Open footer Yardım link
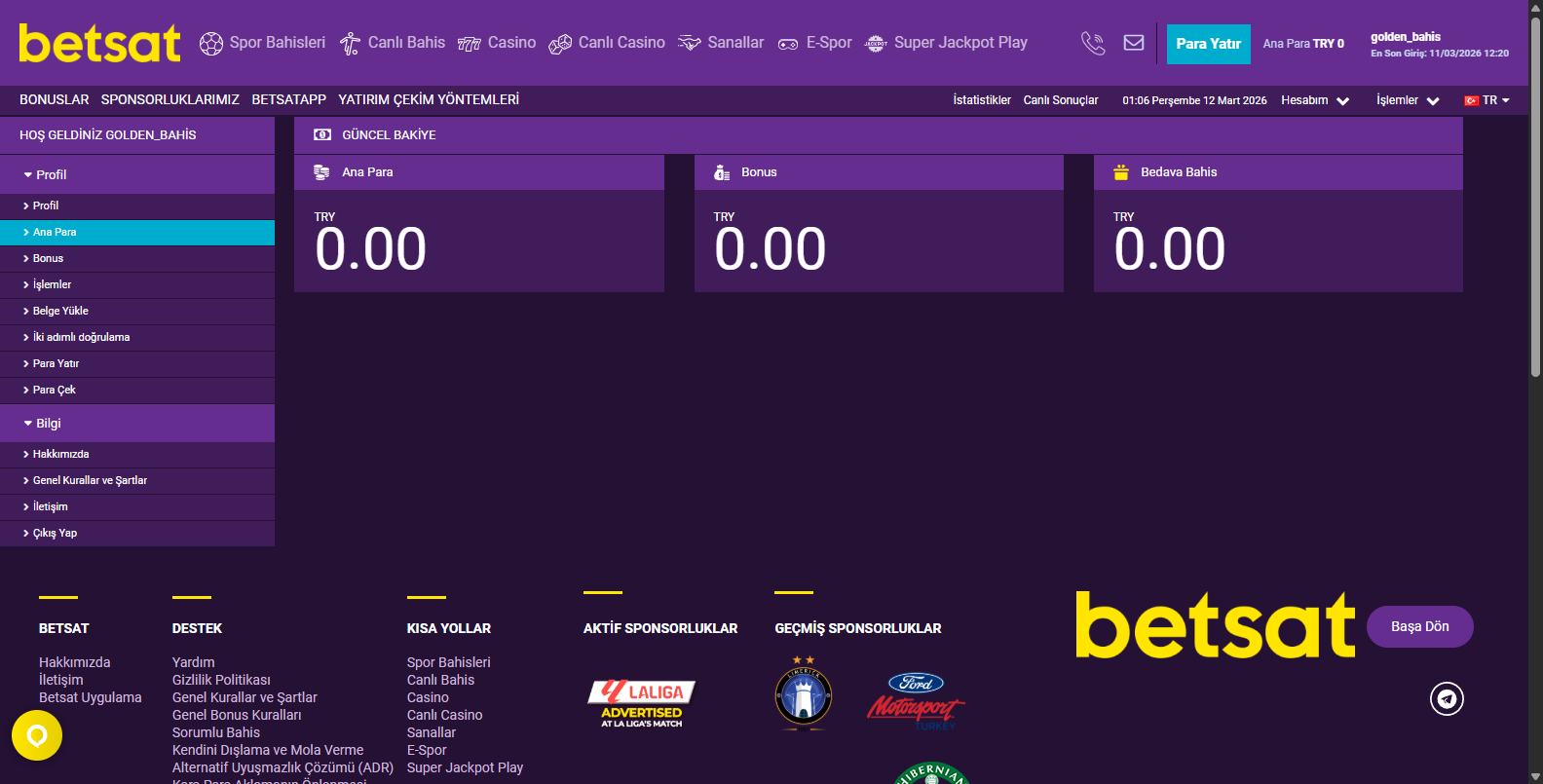This screenshot has width=1543, height=784. [193, 662]
